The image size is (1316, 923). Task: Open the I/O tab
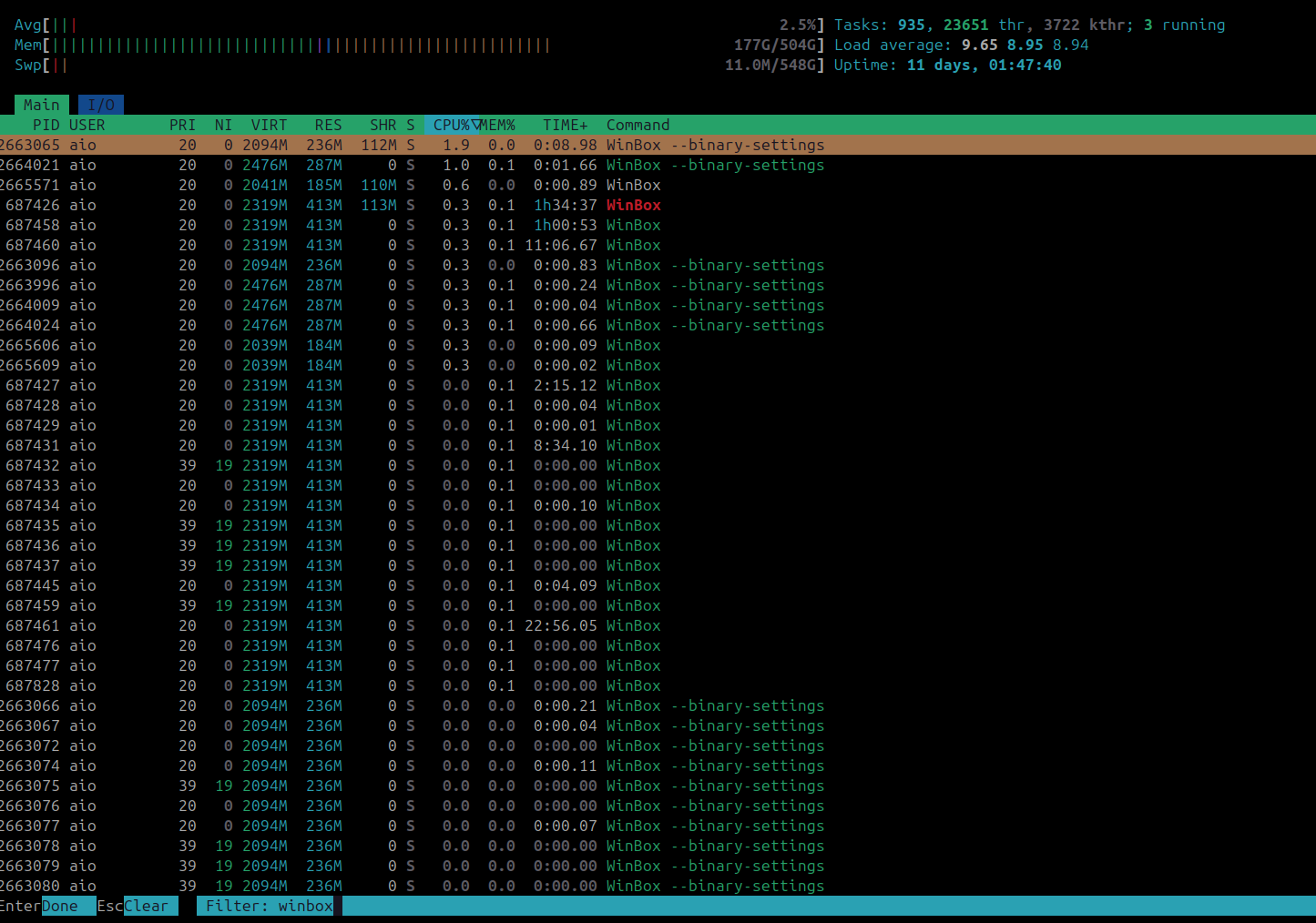tap(101, 105)
